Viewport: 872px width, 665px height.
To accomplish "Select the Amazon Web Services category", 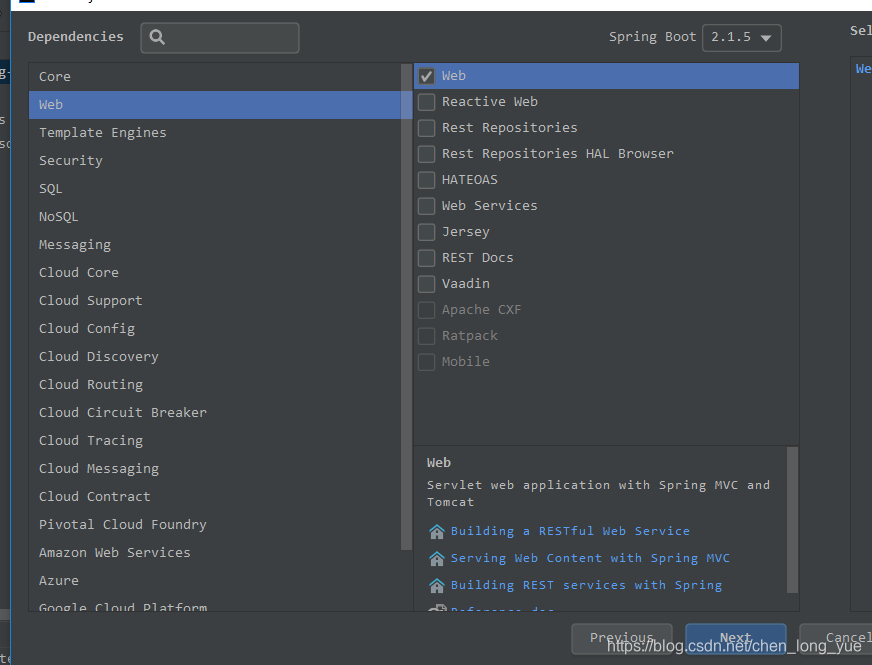I will (x=216, y=553).
